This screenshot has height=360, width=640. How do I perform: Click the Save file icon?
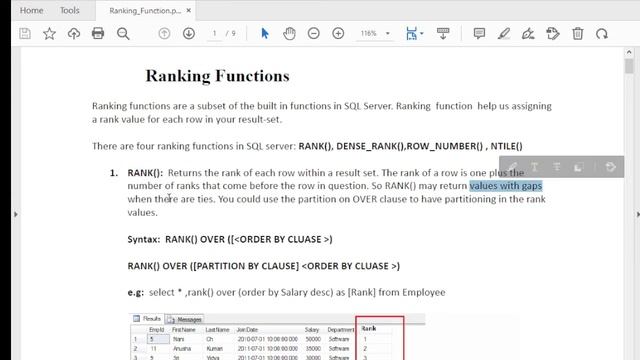pyautogui.click(x=25, y=33)
